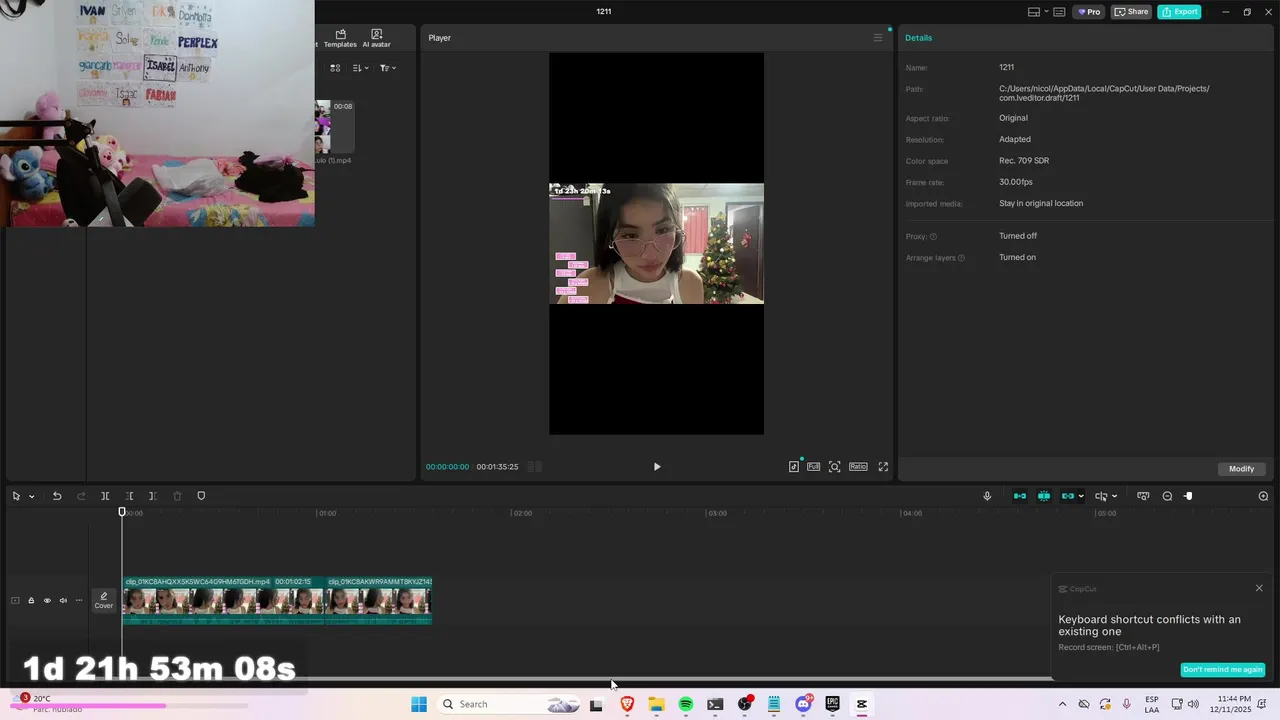1280x720 pixels.
Task: Lock the main video track
Action: 31,601
